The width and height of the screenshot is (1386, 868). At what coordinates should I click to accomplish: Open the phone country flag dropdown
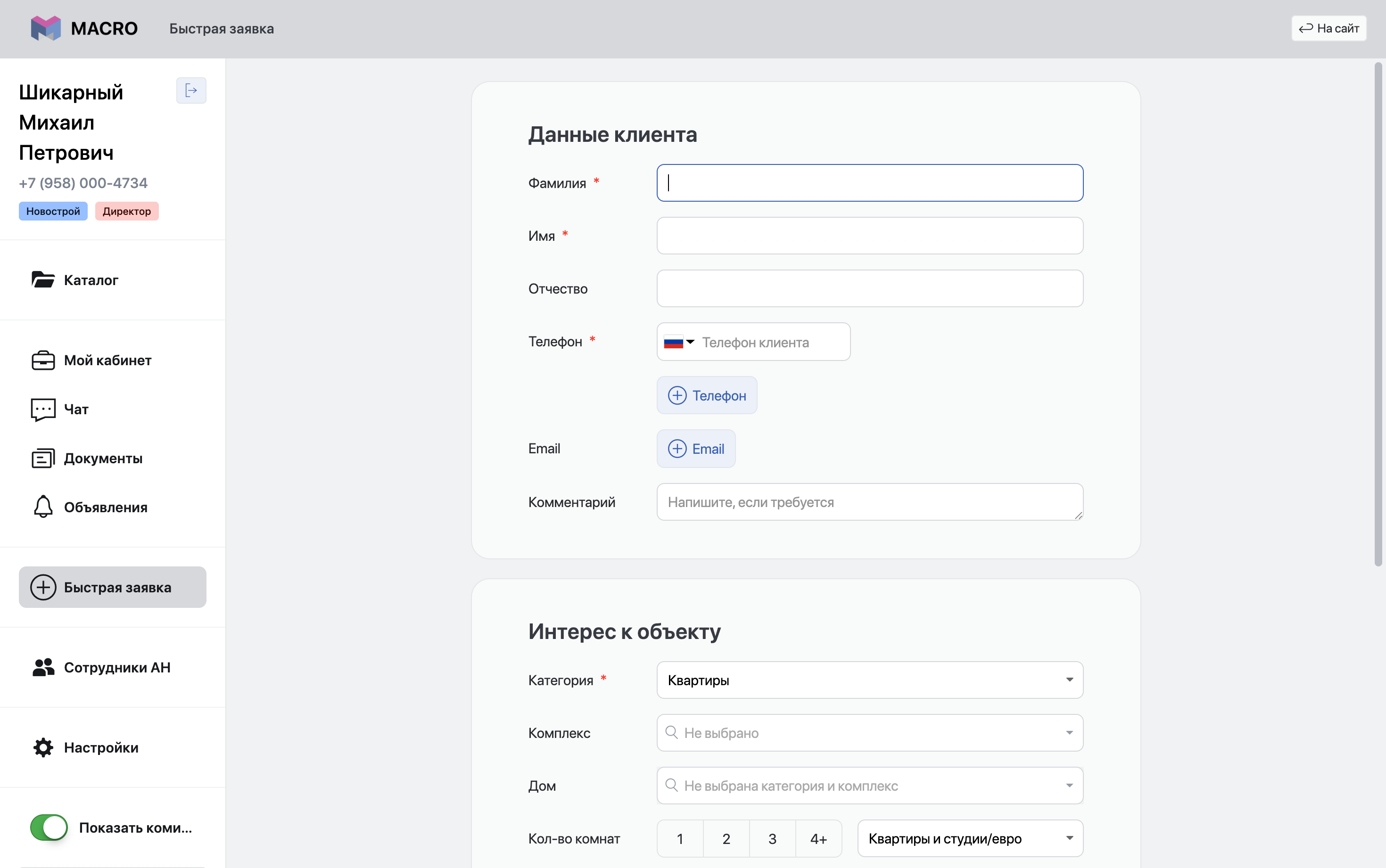coord(679,342)
